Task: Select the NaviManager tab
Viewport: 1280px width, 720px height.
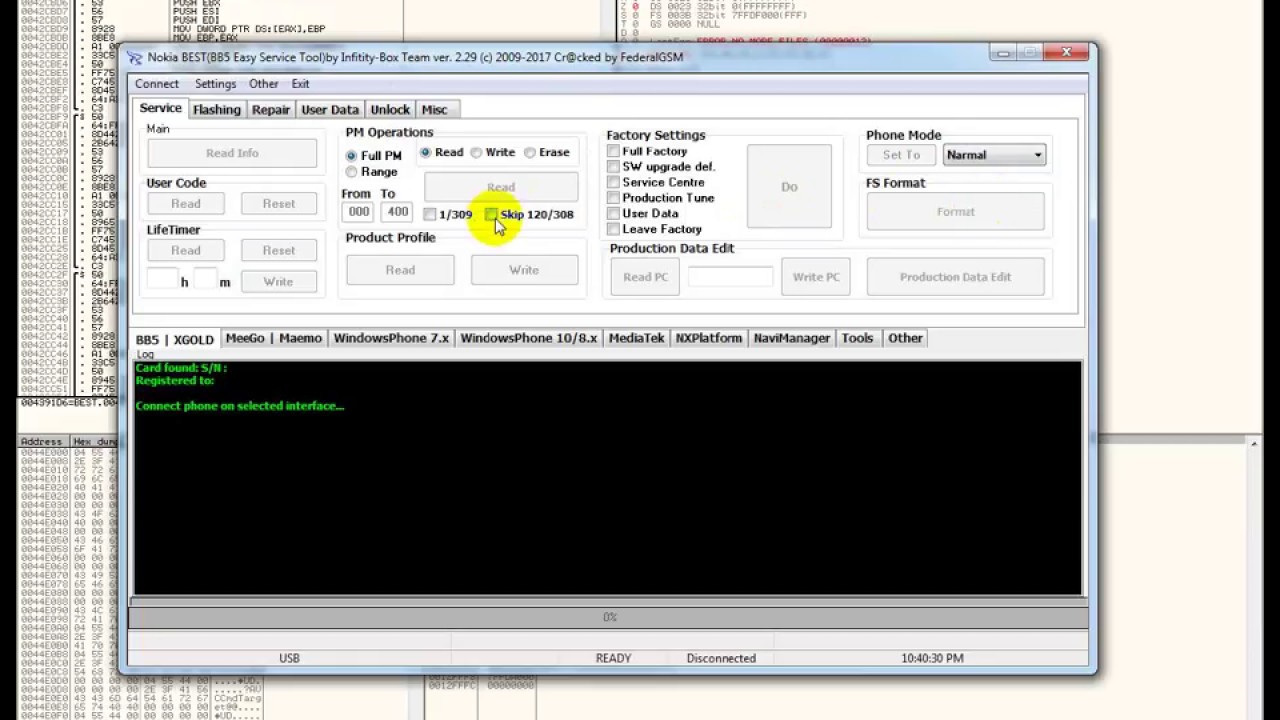Action: tap(792, 338)
